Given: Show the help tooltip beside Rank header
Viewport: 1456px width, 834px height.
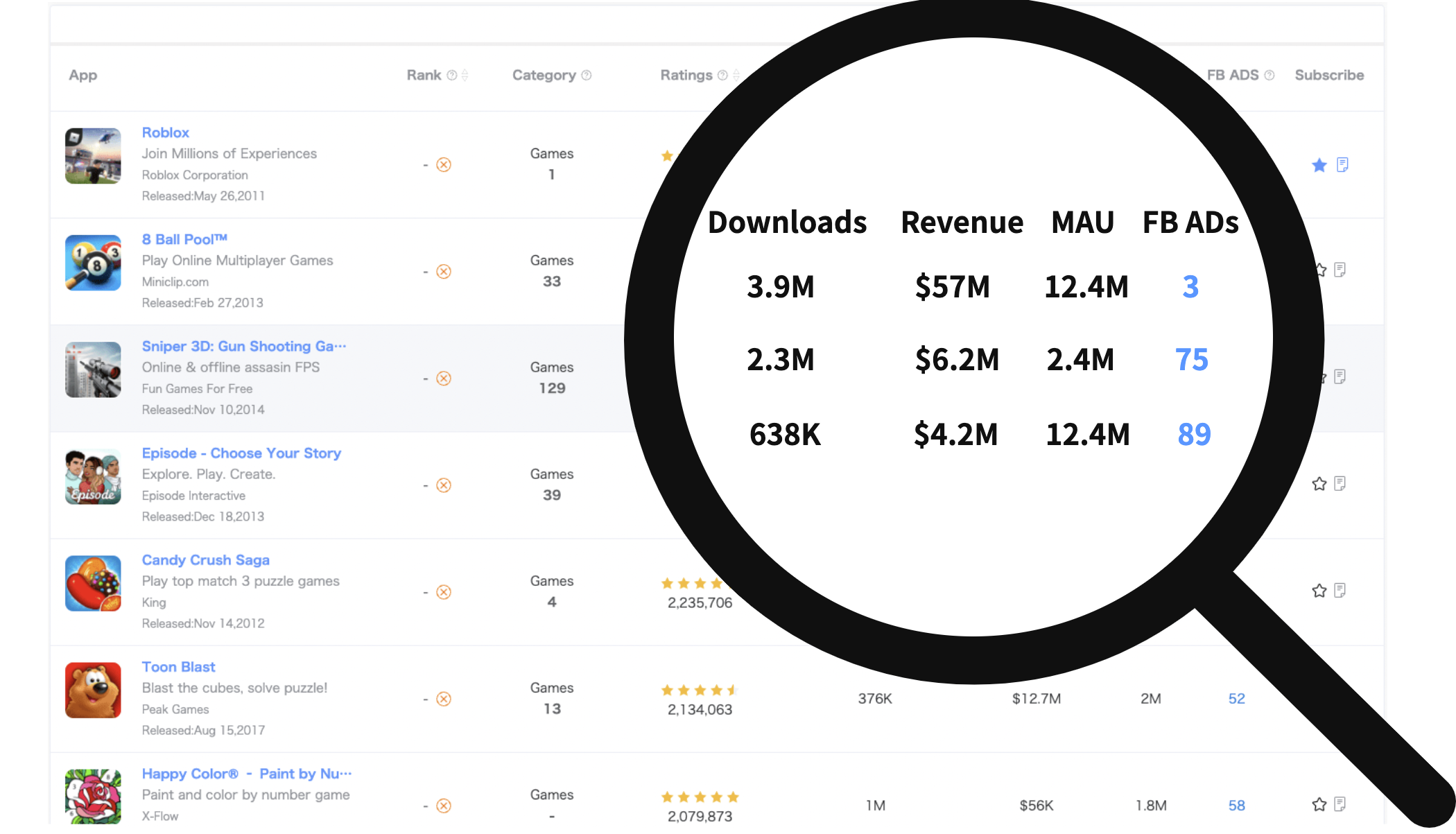Looking at the screenshot, I should (451, 75).
